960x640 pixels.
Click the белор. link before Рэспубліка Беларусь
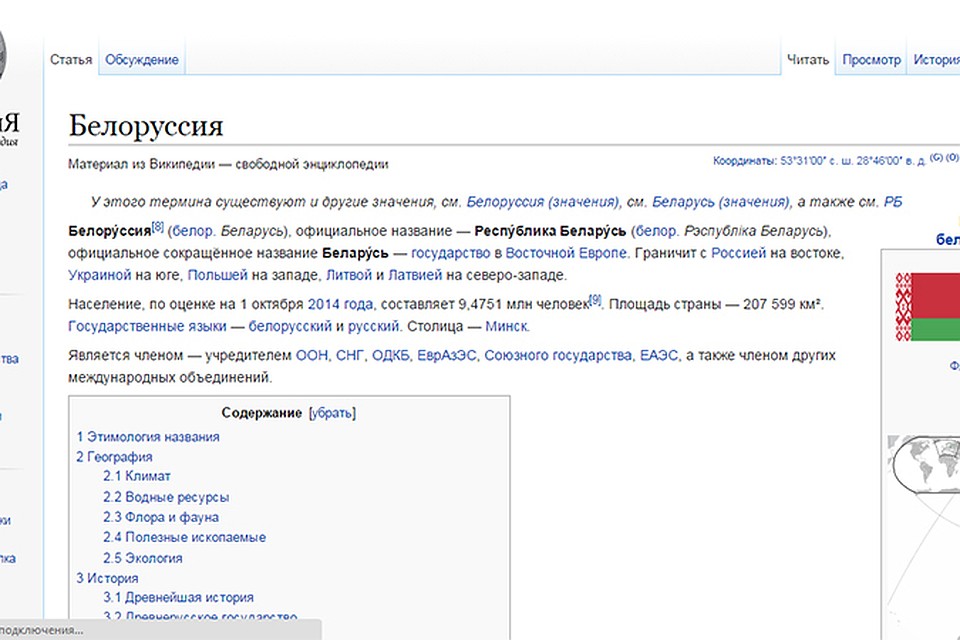tap(657, 231)
